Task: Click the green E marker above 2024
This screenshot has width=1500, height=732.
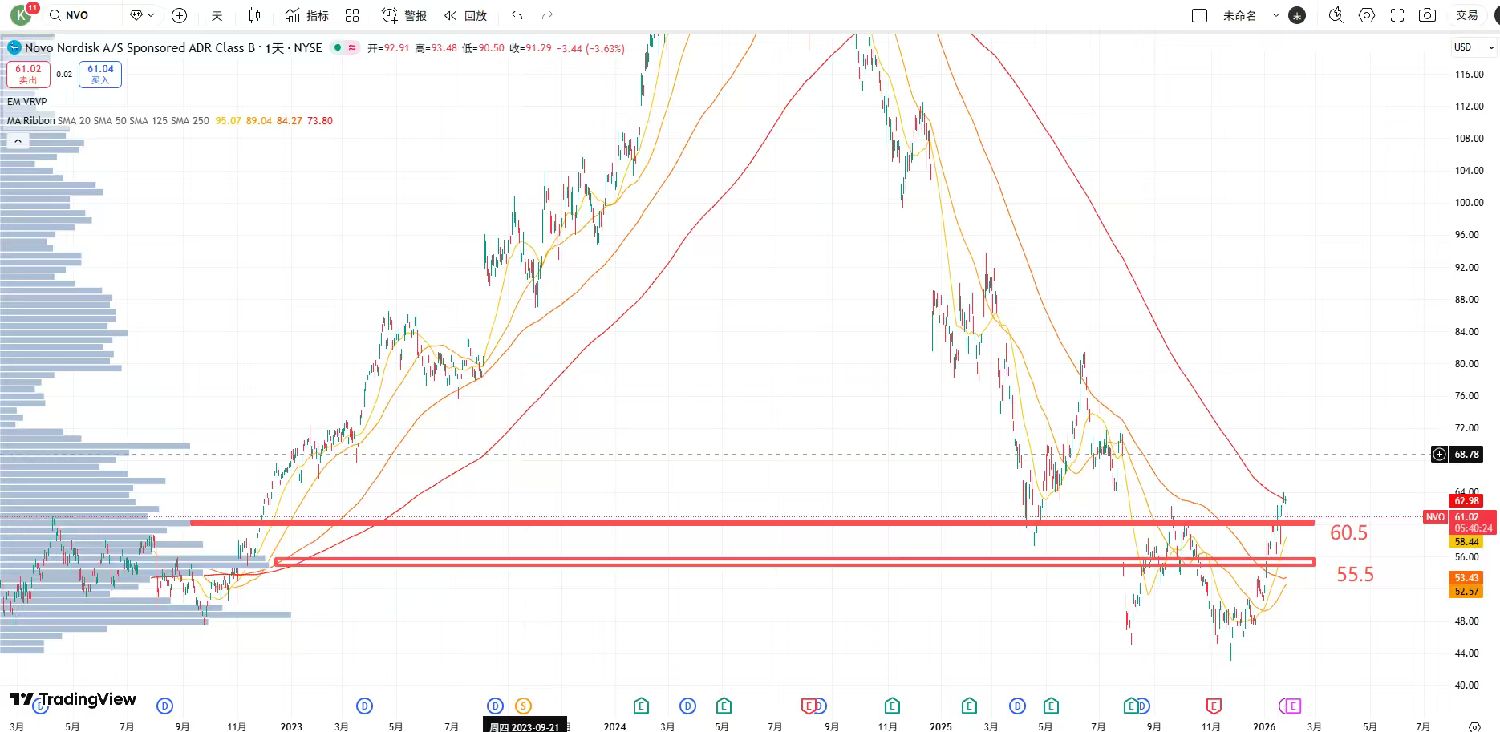Action: click(641, 706)
